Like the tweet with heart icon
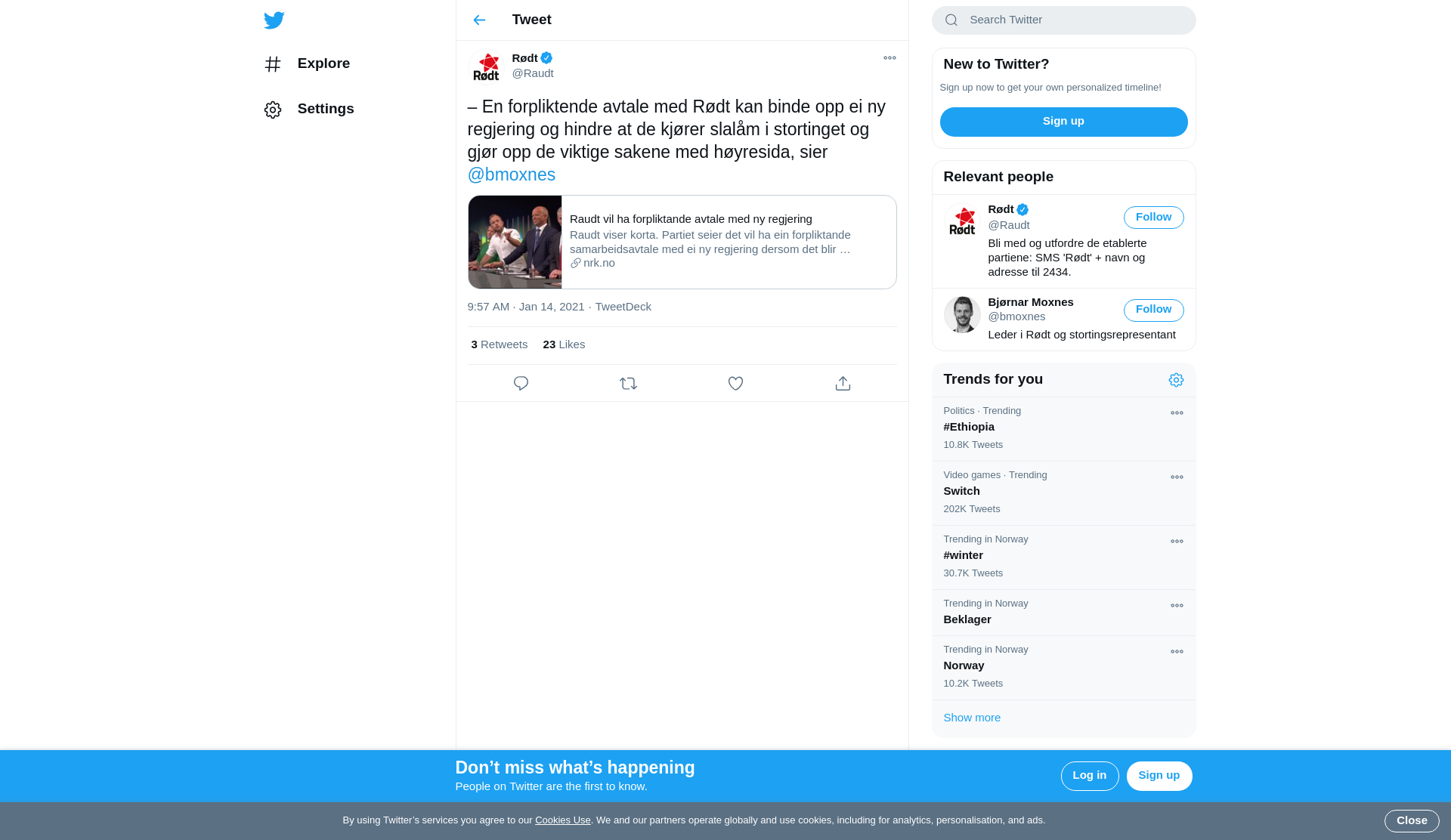Screen dimensions: 1451x840 tap(735, 384)
